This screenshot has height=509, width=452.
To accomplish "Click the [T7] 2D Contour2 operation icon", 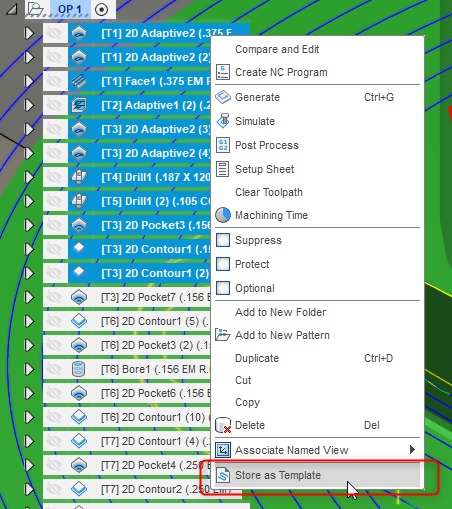I will 79,489.
